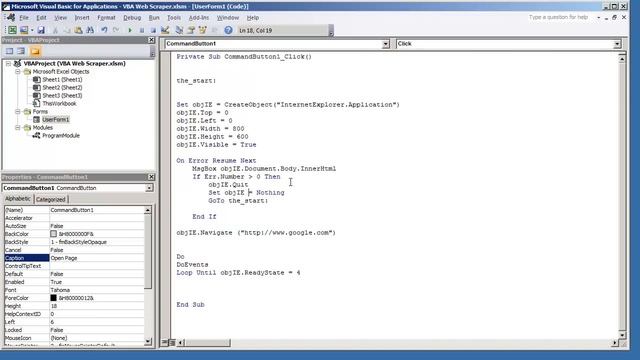The width and height of the screenshot is (640, 360).
Task: Select Sheet2 (Sheet2) in project tree
Action: 62,87
